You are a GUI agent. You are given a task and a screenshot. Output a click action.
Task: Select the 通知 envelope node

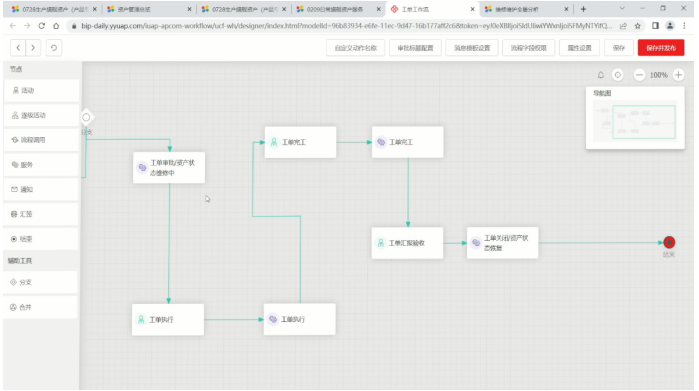tap(41, 189)
